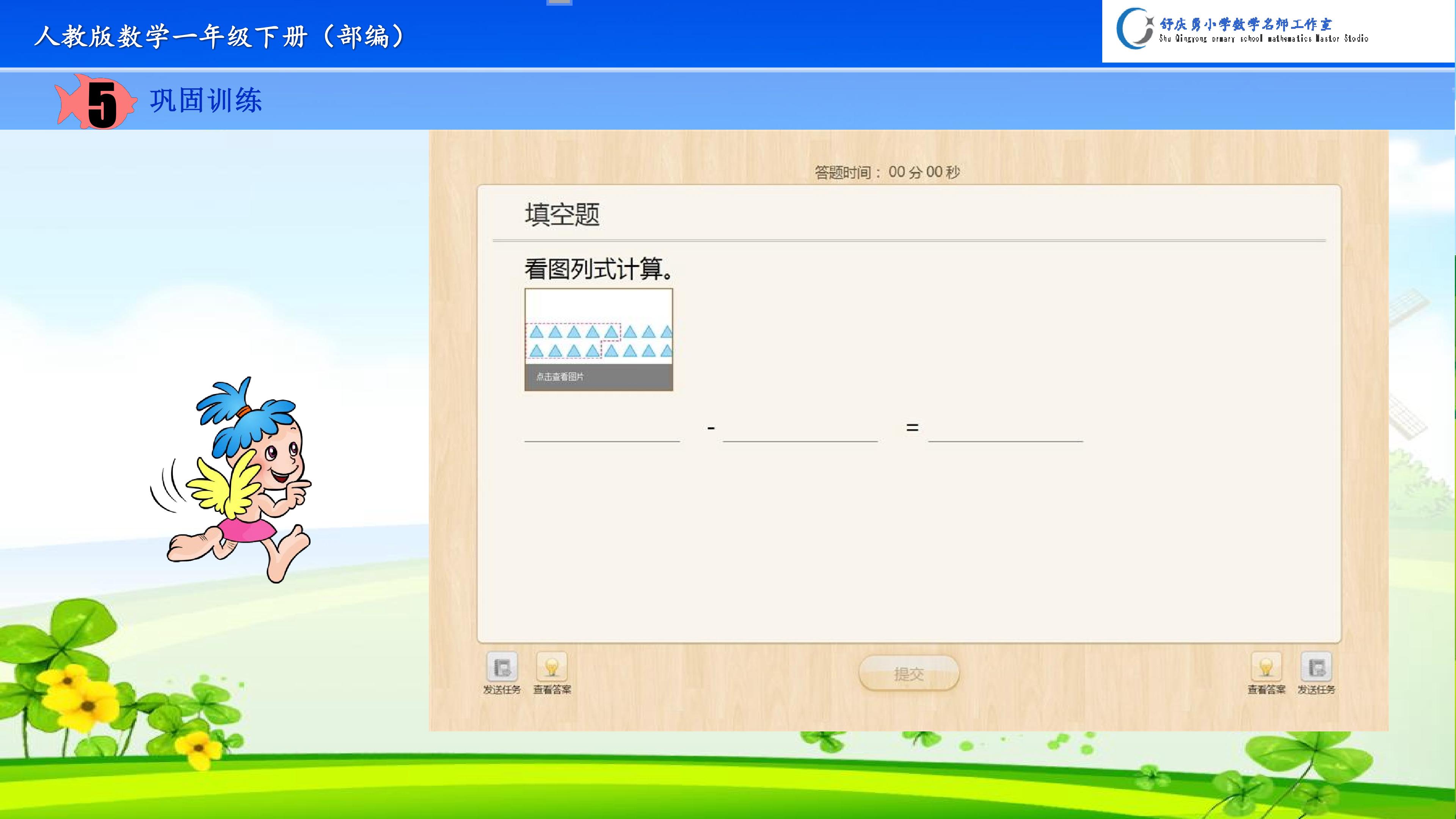Viewport: 1456px width, 819px height.
Task: Click the left 发送任务 send-task icon
Action: pyautogui.click(x=502, y=667)
